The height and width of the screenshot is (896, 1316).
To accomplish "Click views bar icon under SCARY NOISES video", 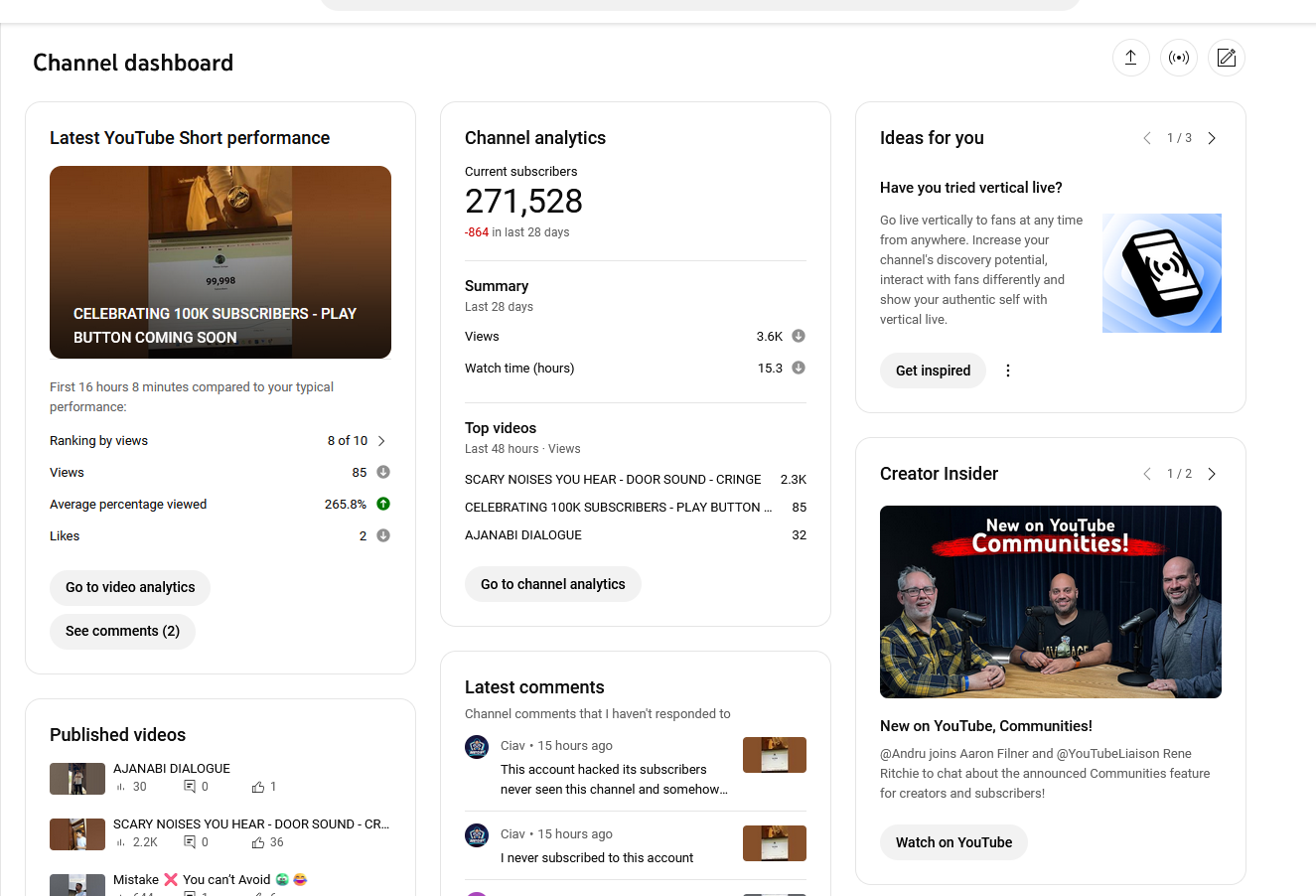I will (x=121, y=842).
